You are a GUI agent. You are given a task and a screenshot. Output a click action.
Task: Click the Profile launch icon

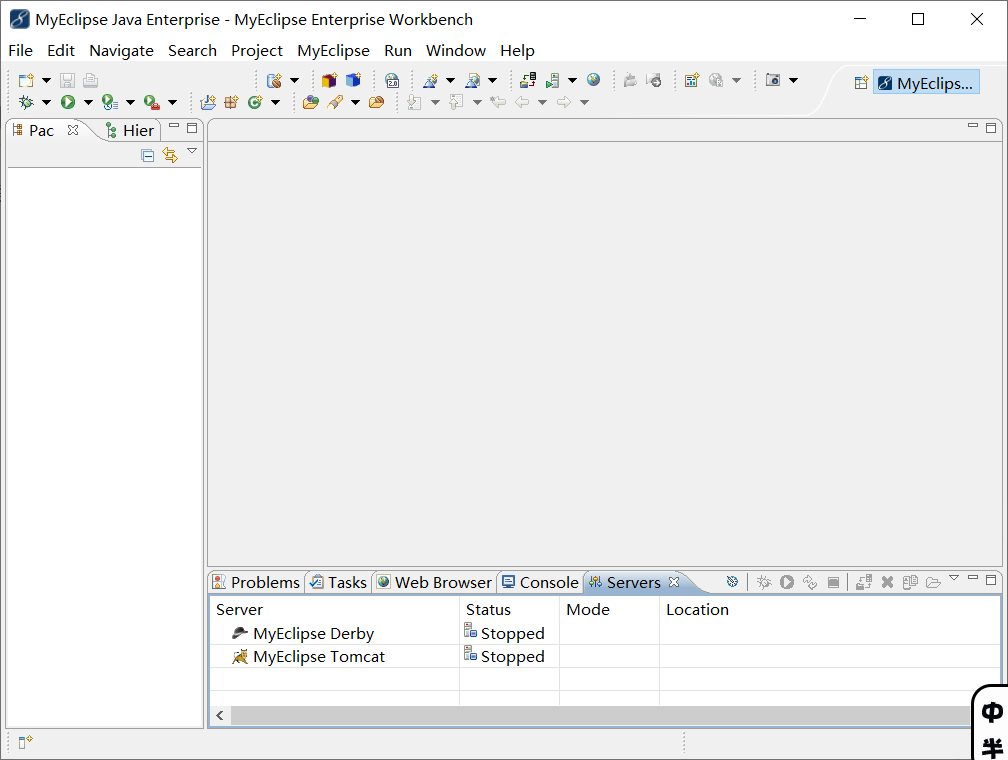[x=110, y=102]
